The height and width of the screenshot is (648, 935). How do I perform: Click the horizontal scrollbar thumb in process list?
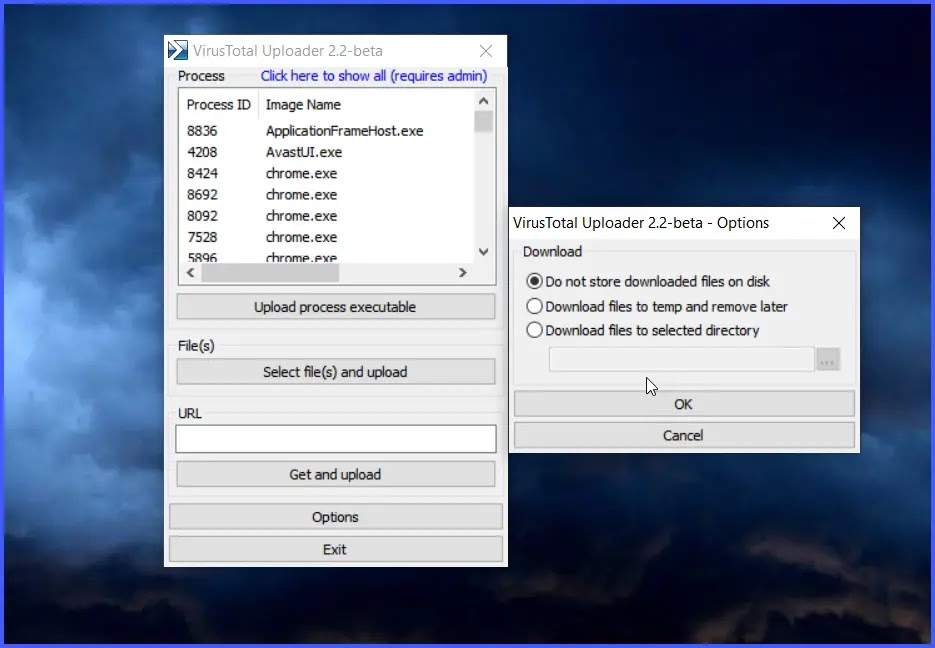coord(270,273)
